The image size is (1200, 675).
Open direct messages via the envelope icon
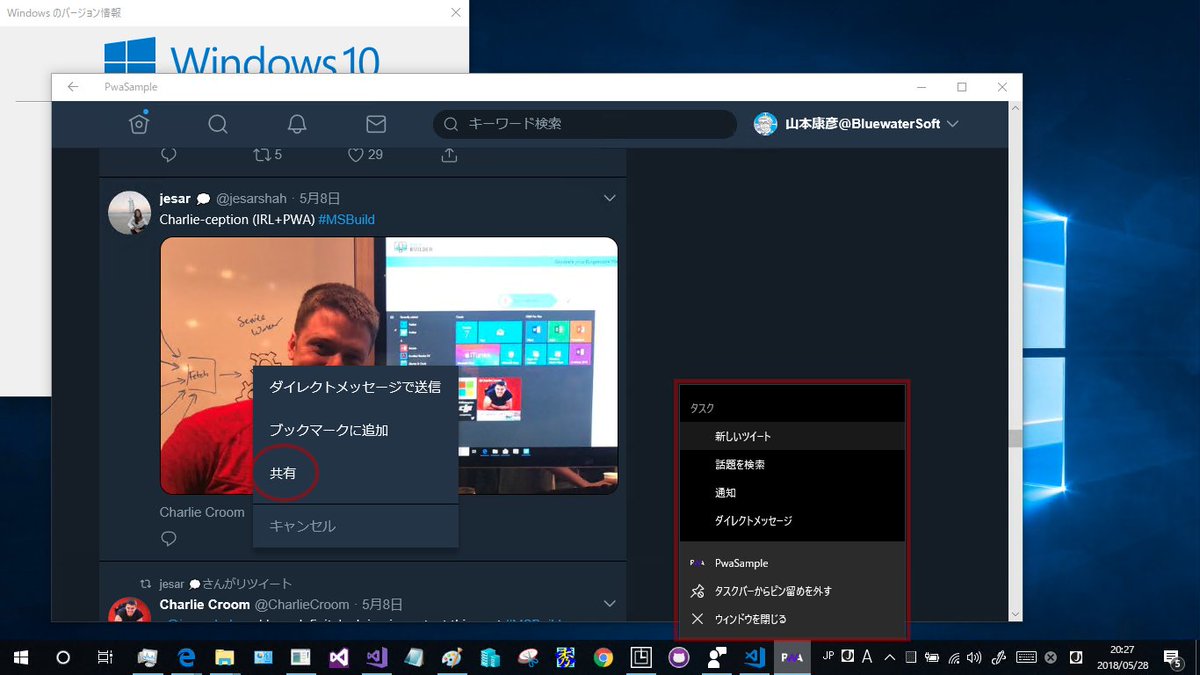point(376,123)
